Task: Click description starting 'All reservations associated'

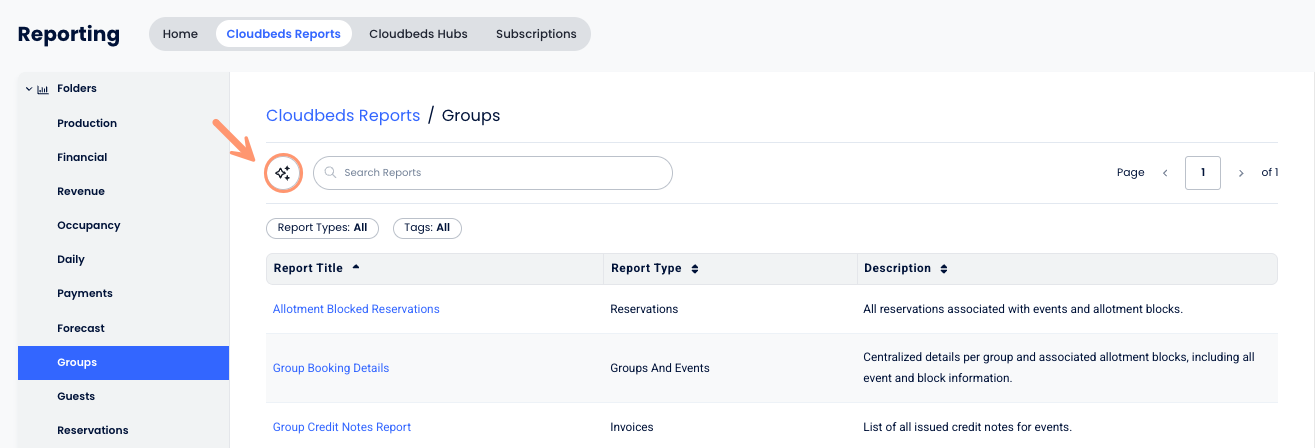Action: click(x=1023, y=309)
